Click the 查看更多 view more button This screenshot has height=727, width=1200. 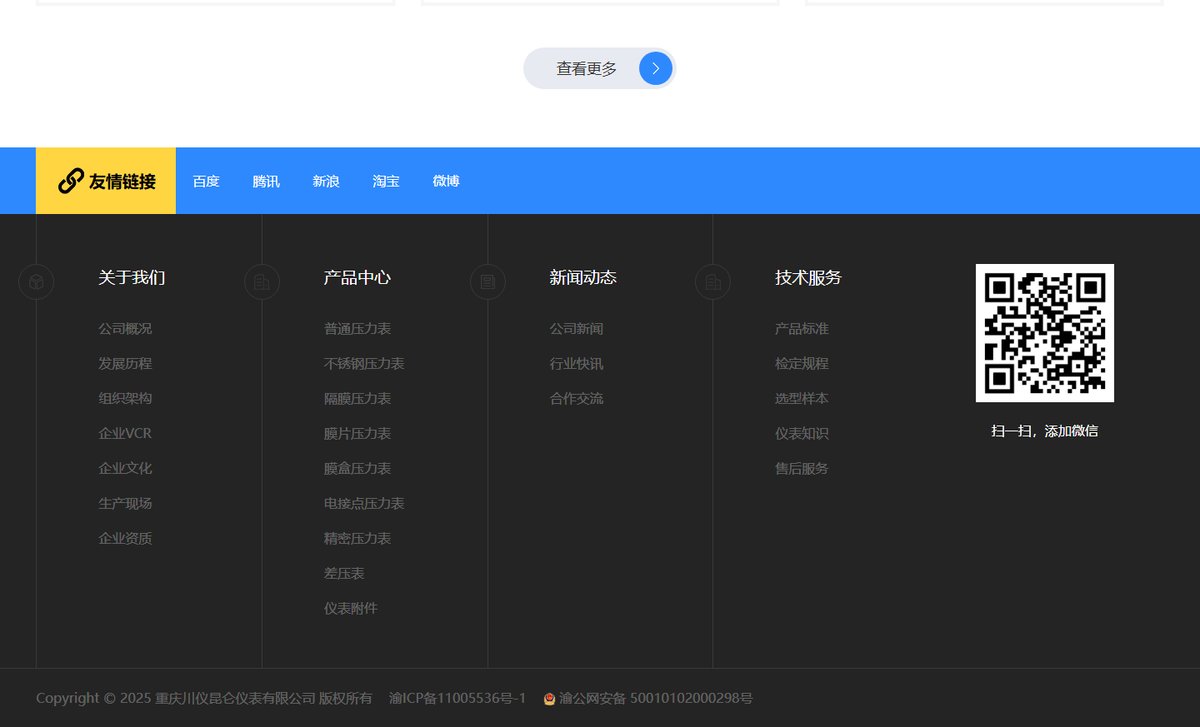(x=600, y=68)
